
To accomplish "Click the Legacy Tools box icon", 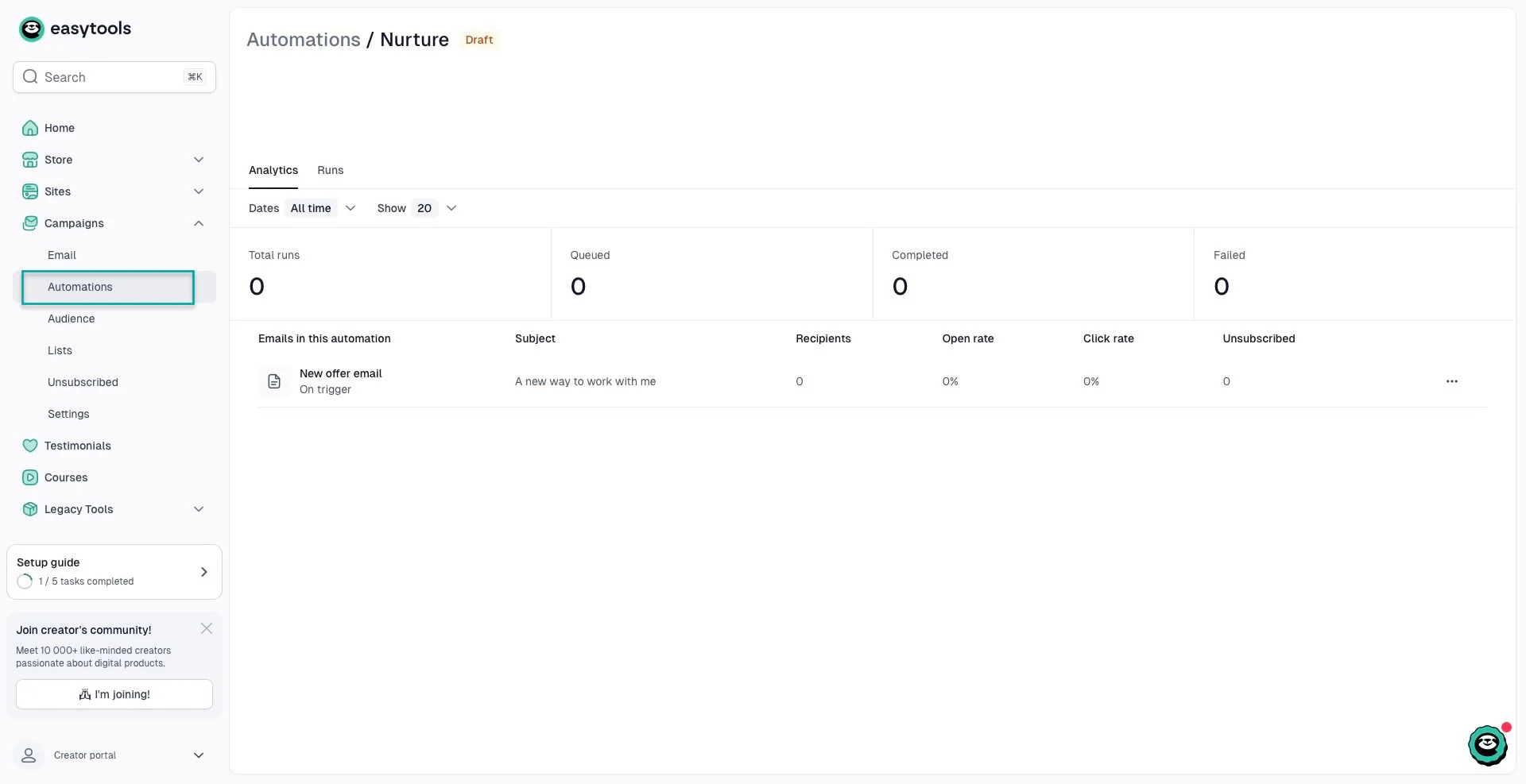I will pos(30,509).
